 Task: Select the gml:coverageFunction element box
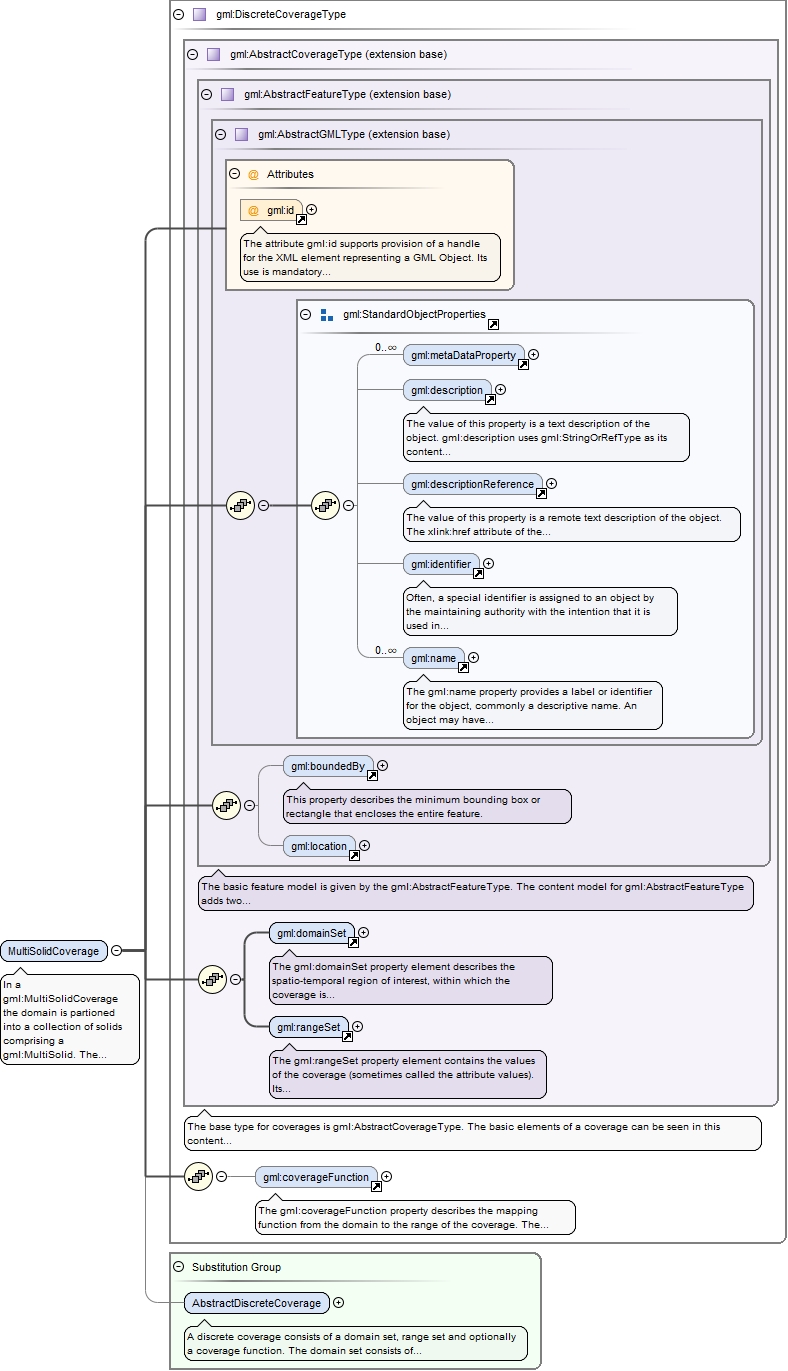tap(316, 1177)
